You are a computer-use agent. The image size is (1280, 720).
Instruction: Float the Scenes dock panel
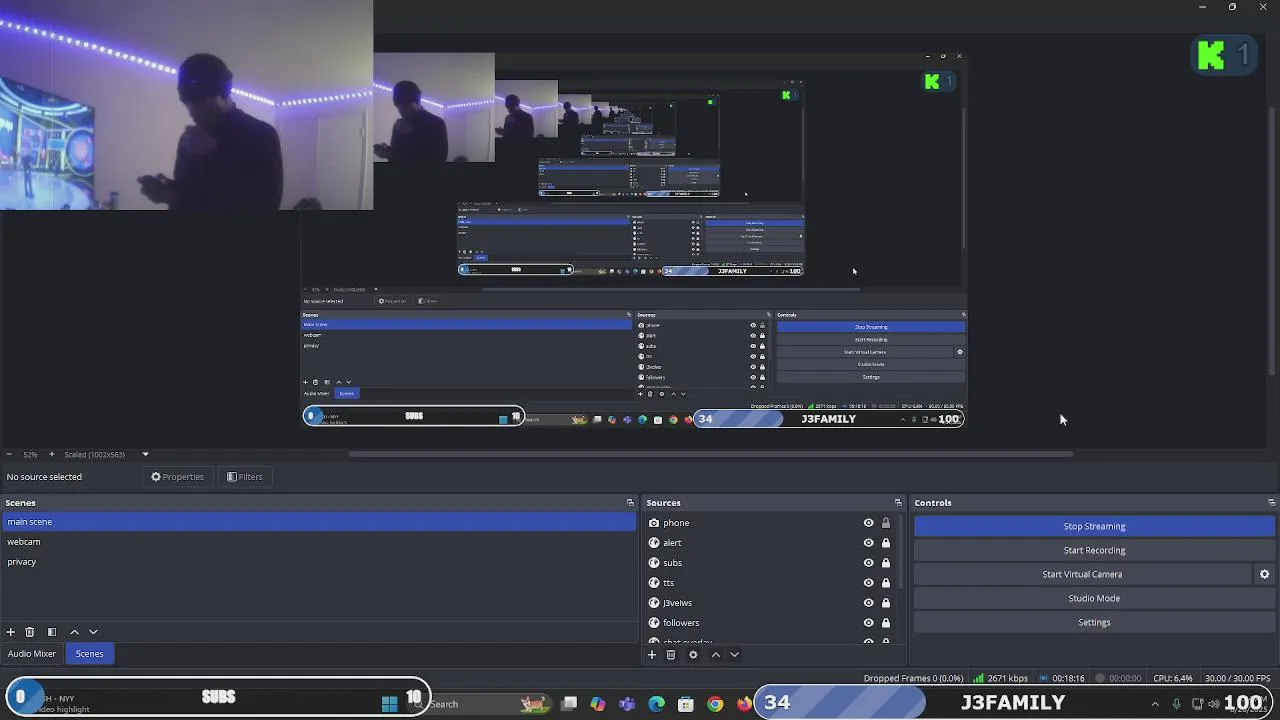[630, 503]
